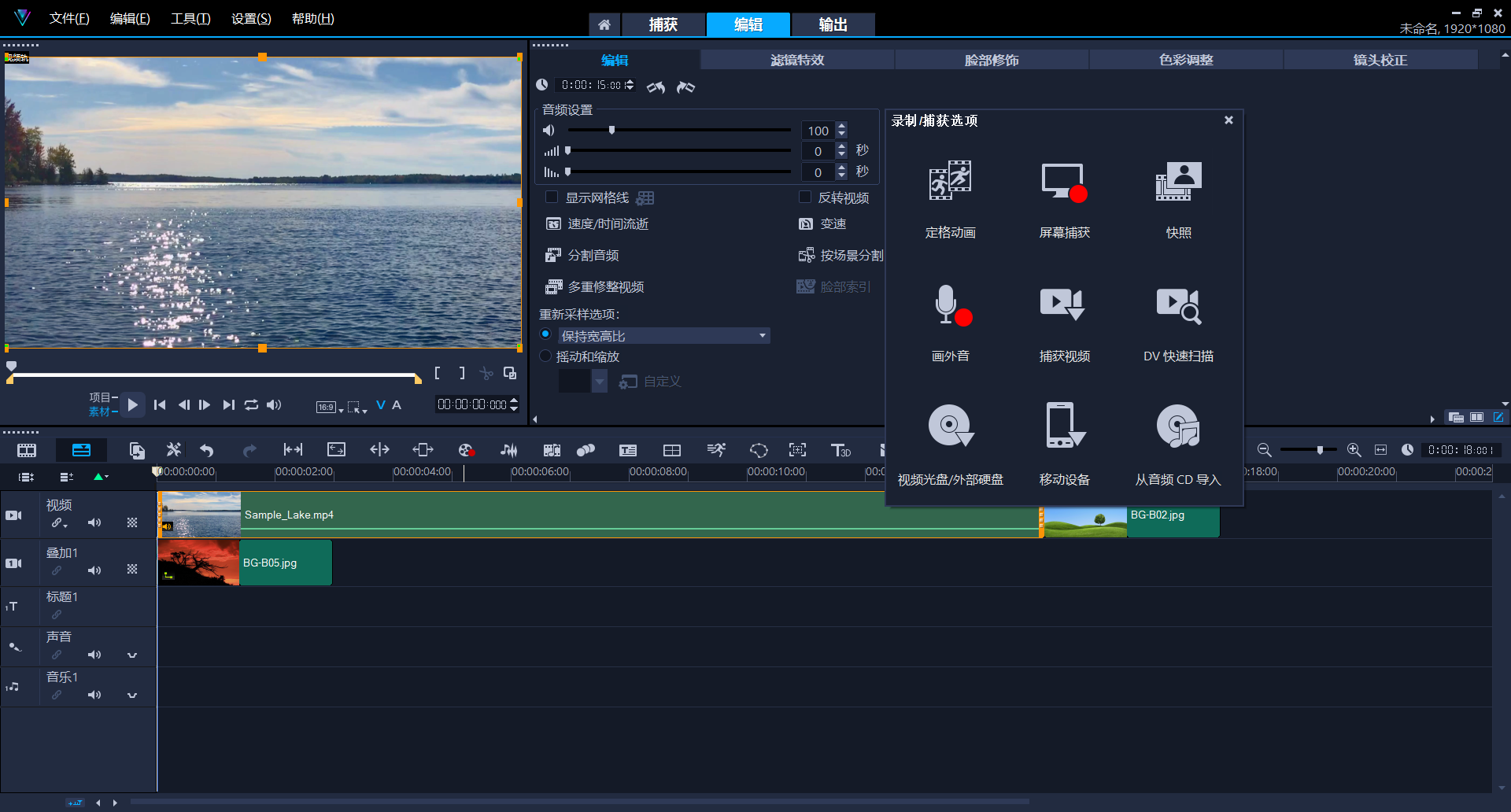The width and height of the screenshot is (1511, 812).
Task: Open 从音频 CD 导入
Action: [x=1178, y=445]
